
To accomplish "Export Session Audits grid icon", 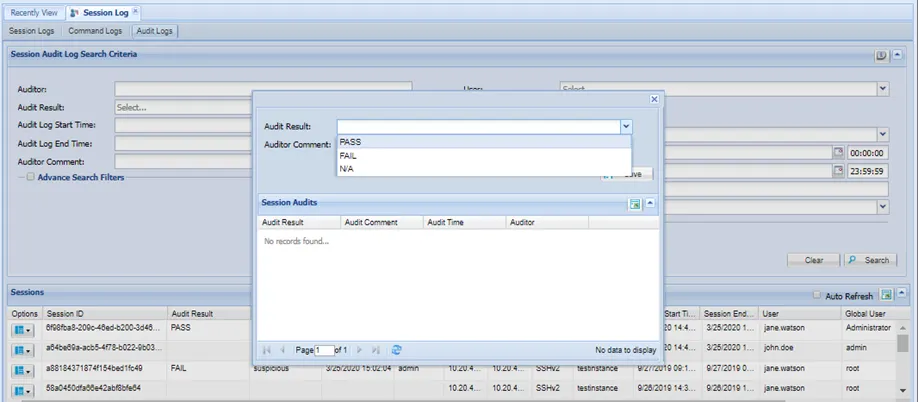I will coord(635,204).
